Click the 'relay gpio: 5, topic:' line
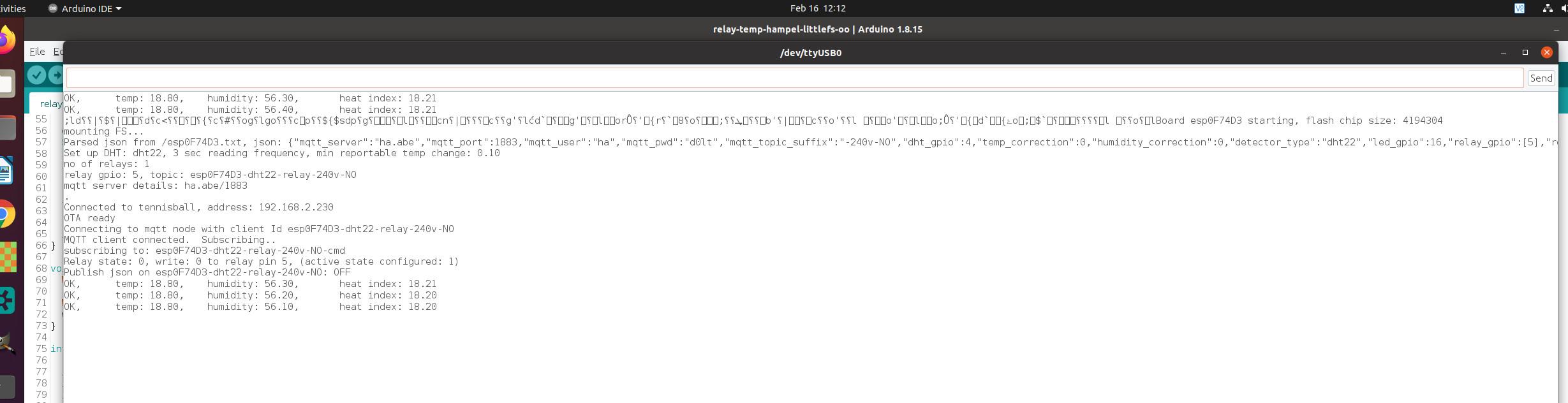This screenshot has height=403, width=1568. pos(210,175)
